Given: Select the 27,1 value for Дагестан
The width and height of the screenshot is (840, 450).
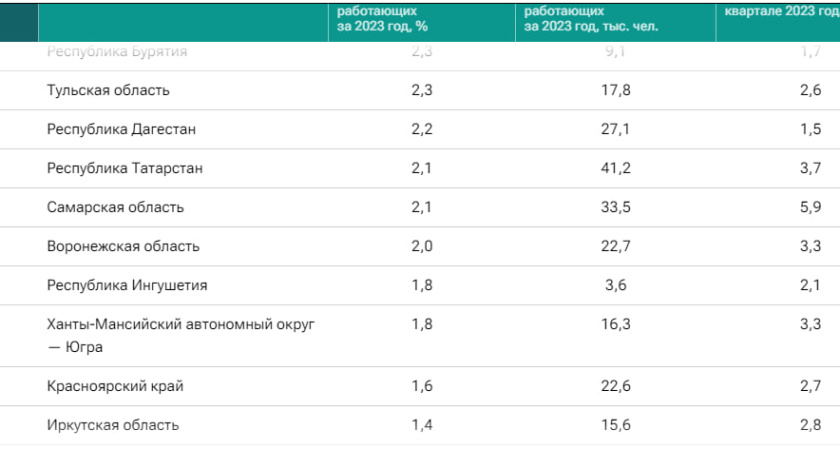Looking at the screenshot, I should tap(615, 129).
